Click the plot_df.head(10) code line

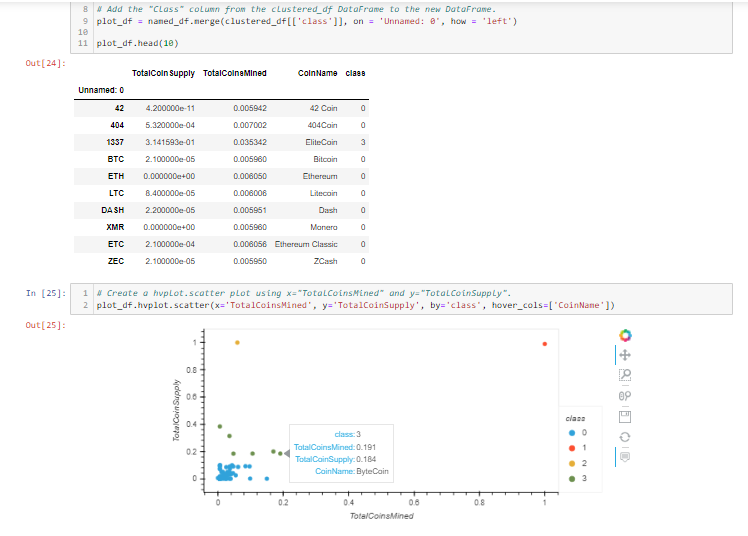click(137, 43)
